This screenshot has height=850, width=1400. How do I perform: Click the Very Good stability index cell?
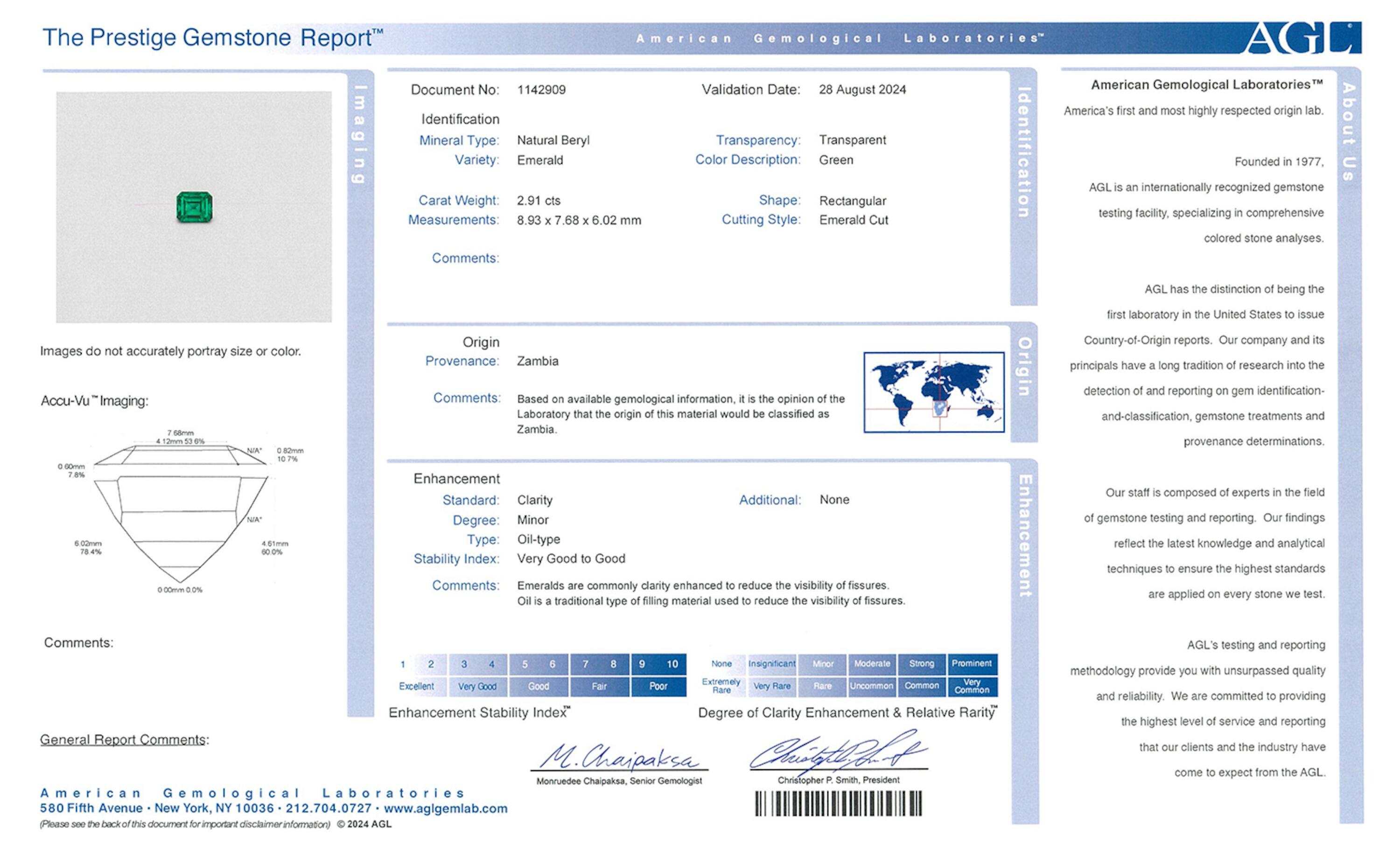point(477,686)
